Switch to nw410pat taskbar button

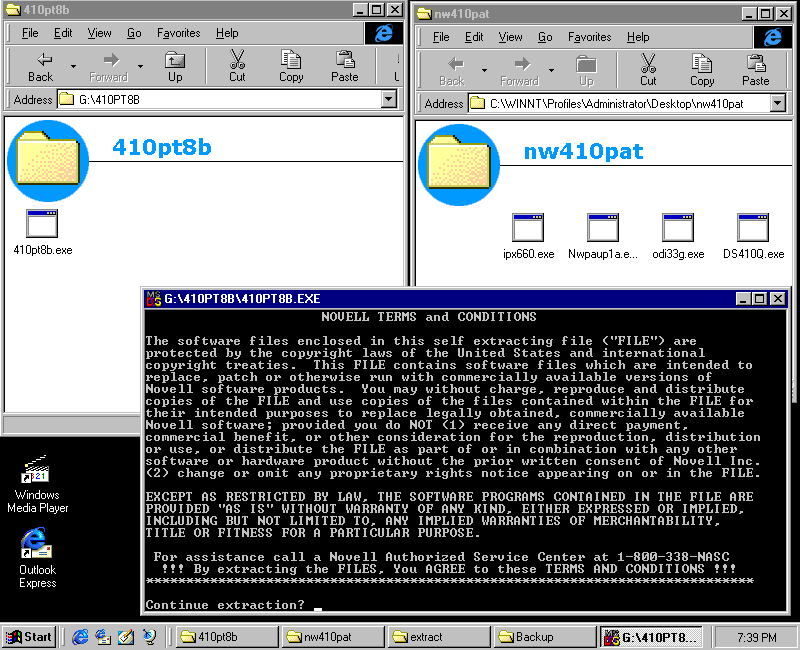(x=333, y=637)
